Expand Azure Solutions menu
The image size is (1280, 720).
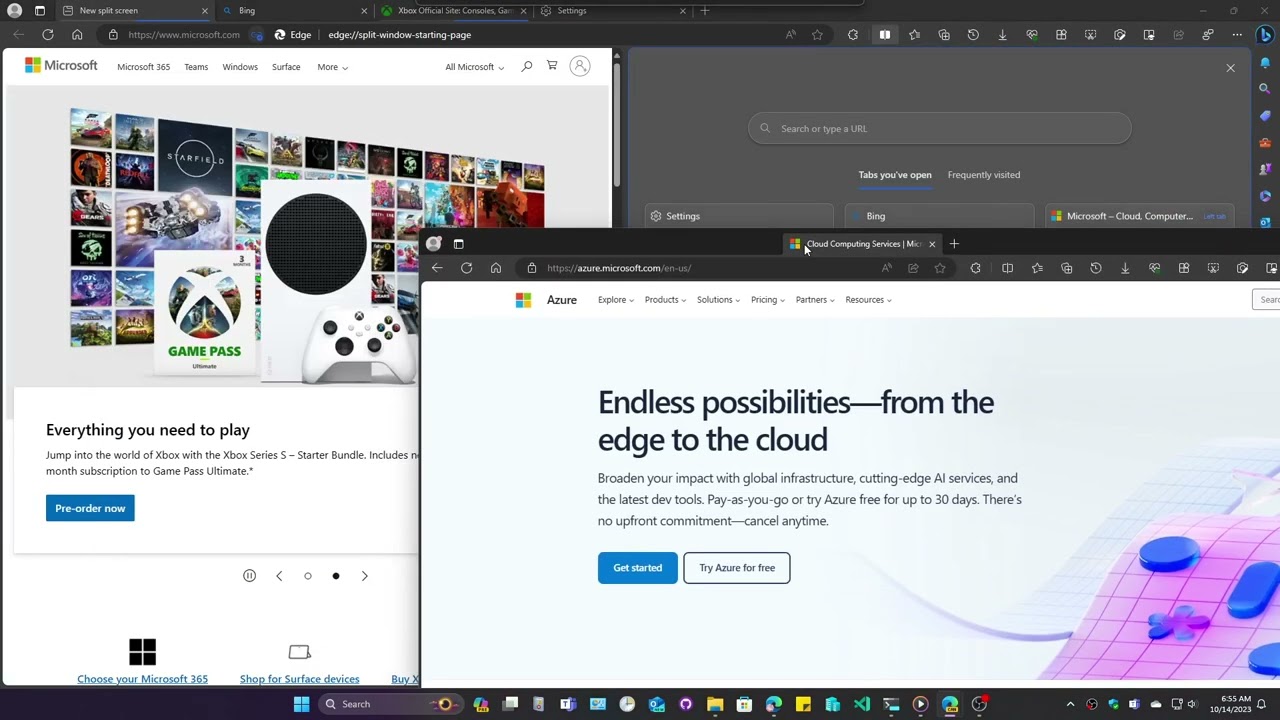(x=718, y=300)
